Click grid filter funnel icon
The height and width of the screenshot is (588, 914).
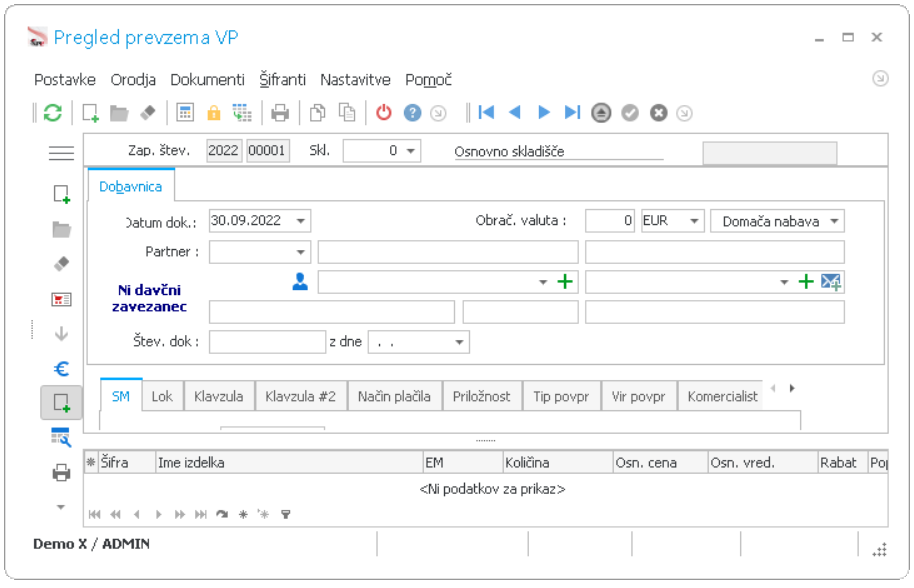click(286, 514)
